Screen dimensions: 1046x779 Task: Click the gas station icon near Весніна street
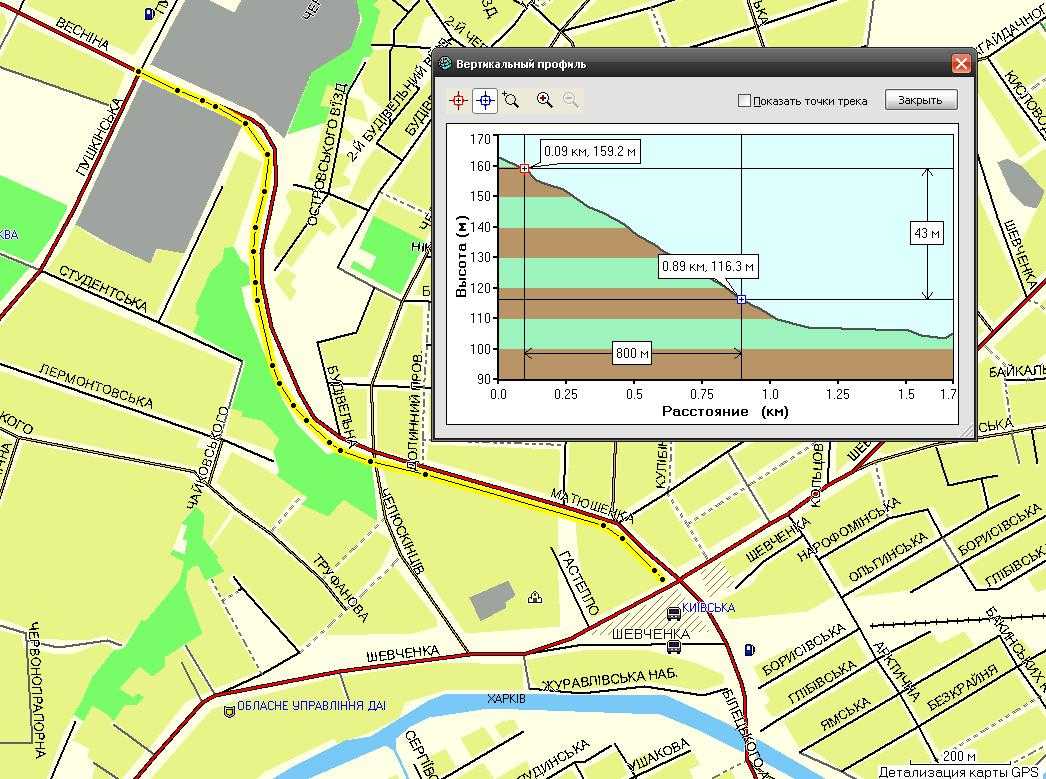(149, 13)
